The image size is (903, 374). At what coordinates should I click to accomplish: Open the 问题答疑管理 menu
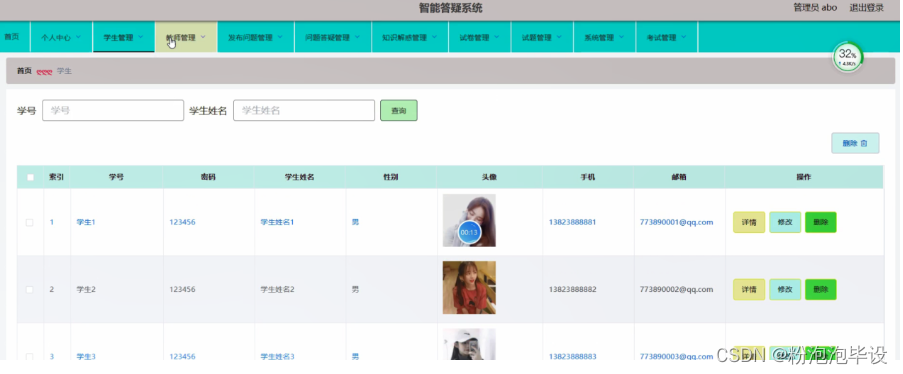pos(333,37)
